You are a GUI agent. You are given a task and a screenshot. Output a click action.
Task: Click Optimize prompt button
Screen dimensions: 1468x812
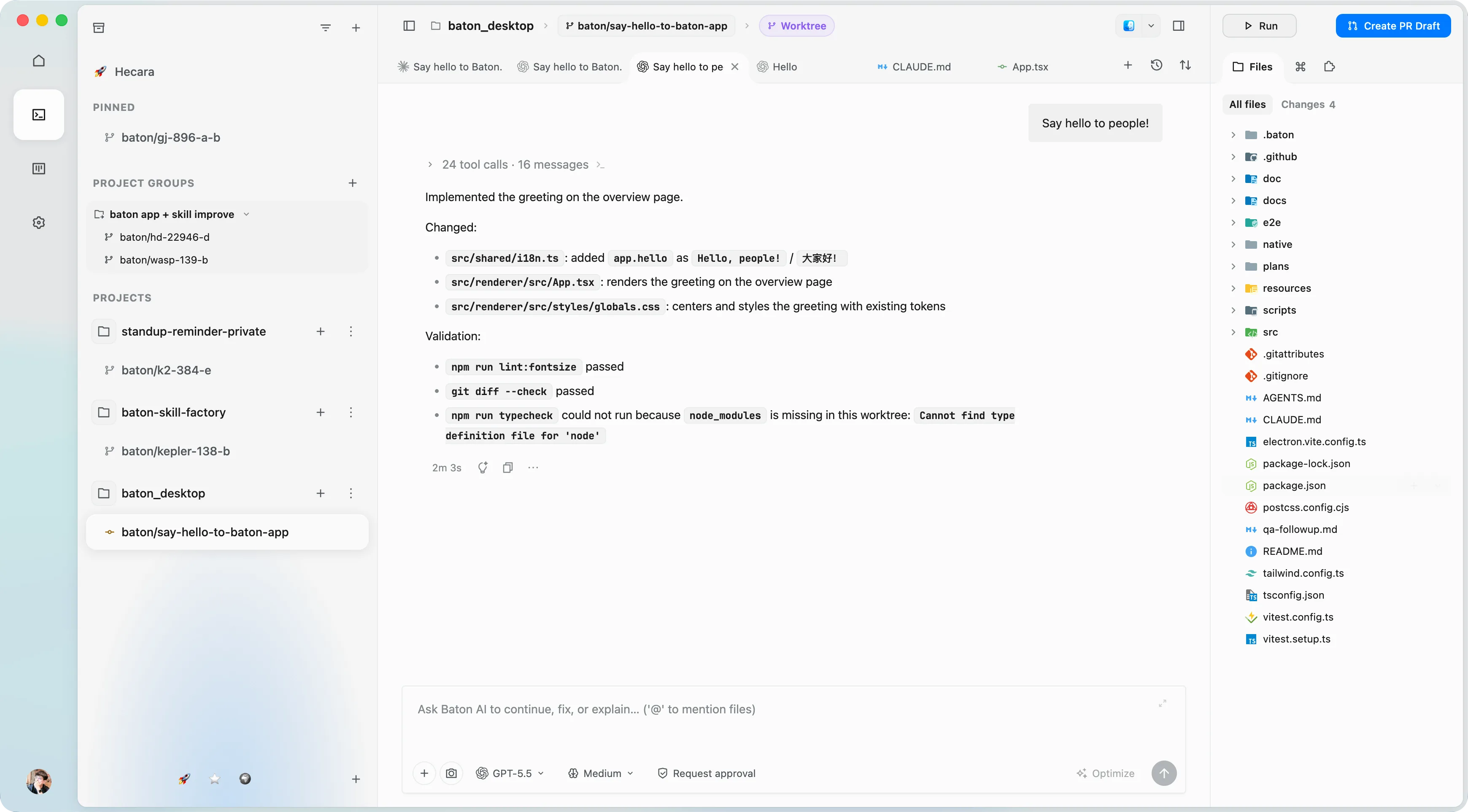point(1105,773)
